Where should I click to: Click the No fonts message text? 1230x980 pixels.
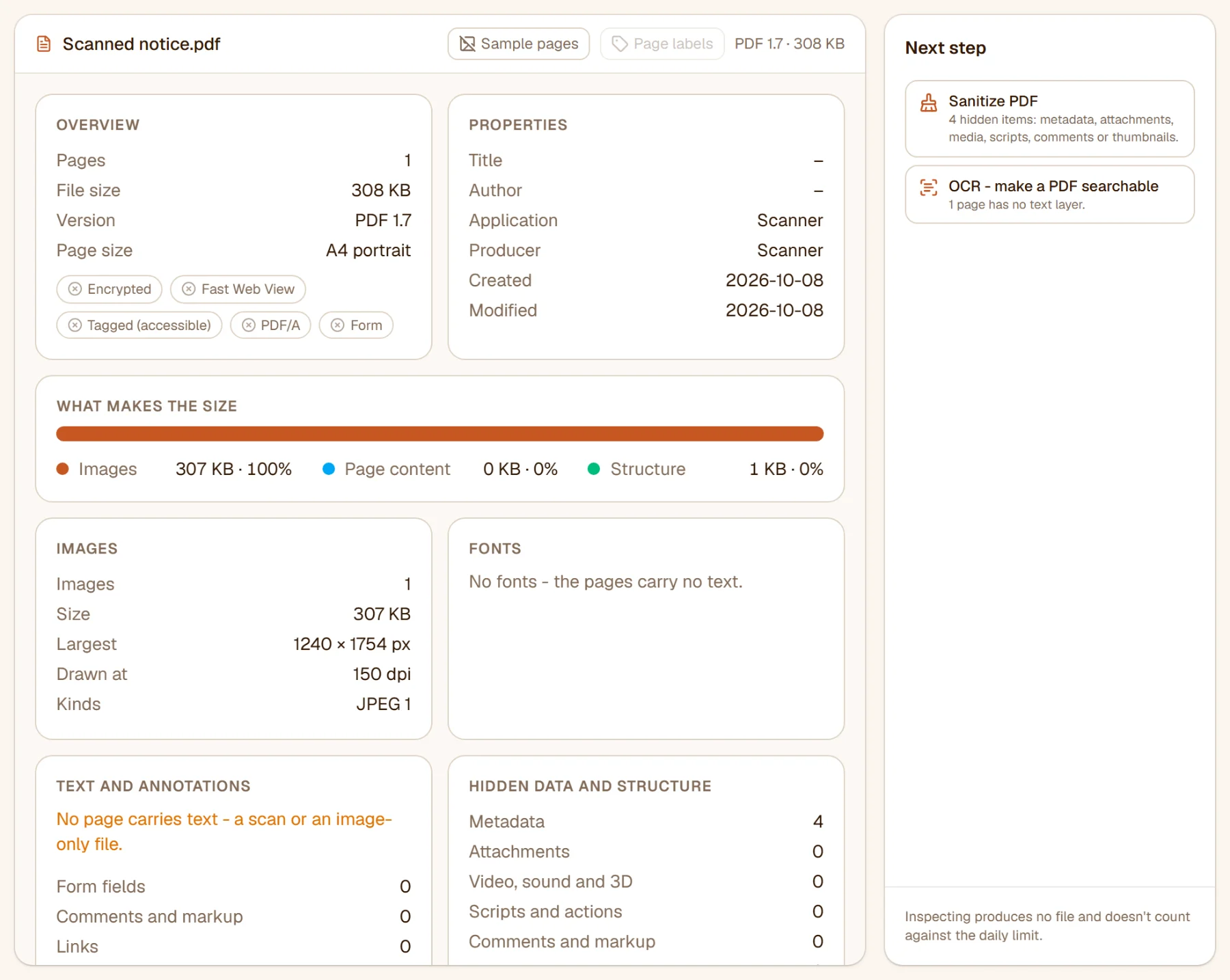click(x=605, y=582)
